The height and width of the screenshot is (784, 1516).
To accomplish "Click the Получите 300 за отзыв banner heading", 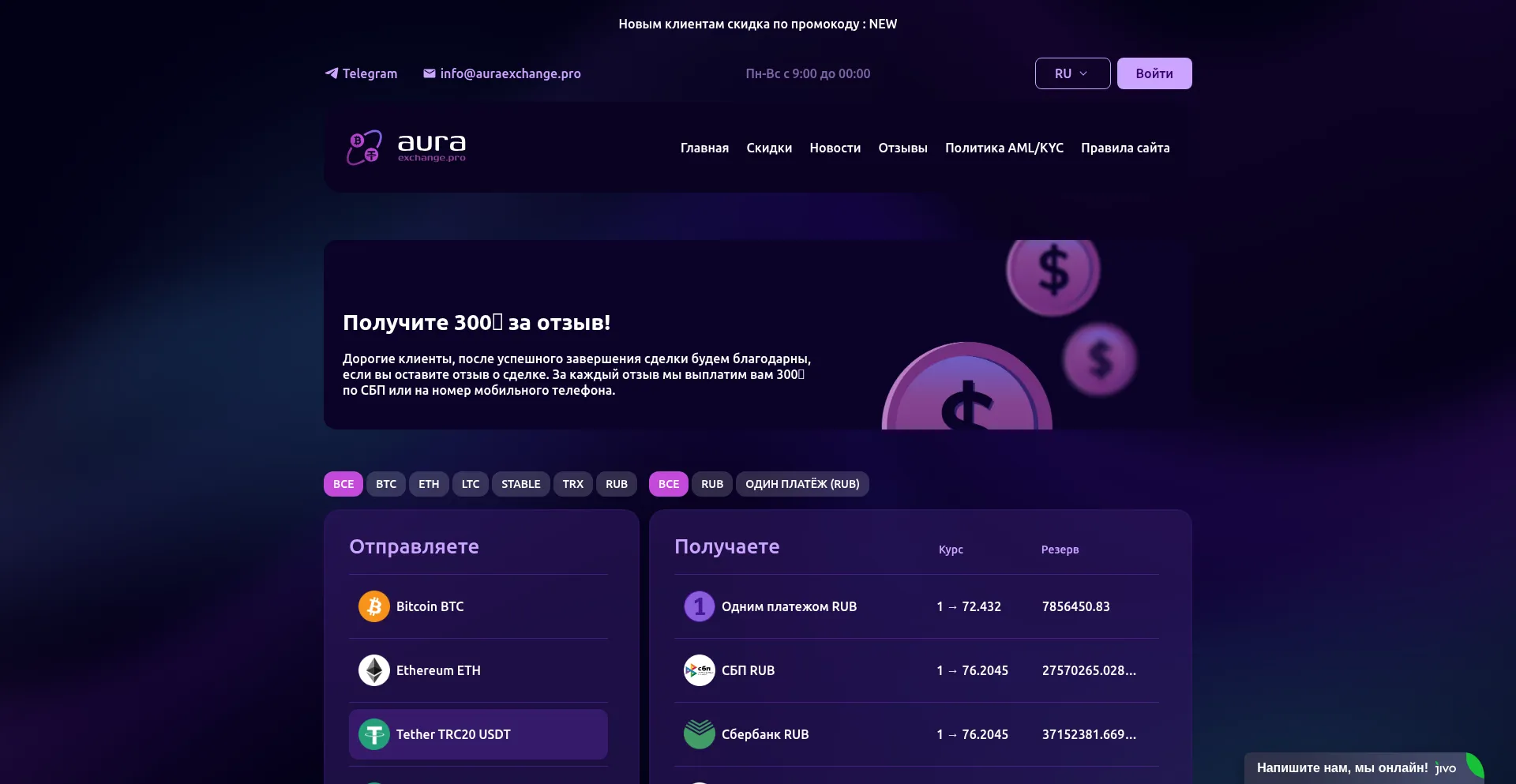I will point(476,322).
